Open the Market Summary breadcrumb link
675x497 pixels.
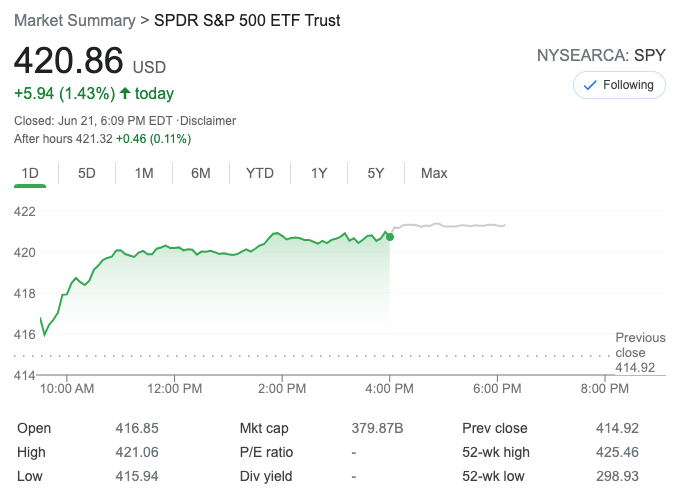(x=72, y=20)
